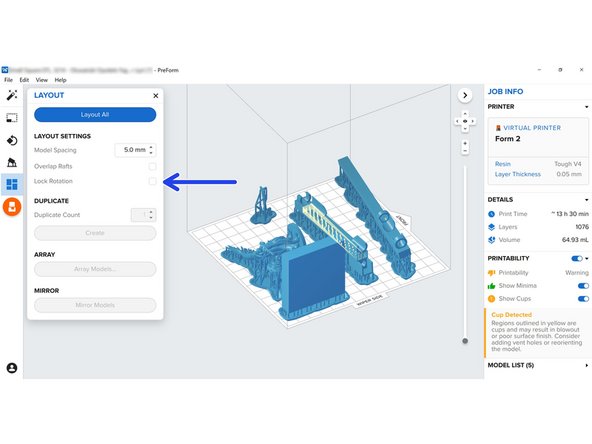Viewport: 592px width, 444px height.
Task: Increase Model Spacing with up stepper arrow
Action: click(x=151, y=147)
